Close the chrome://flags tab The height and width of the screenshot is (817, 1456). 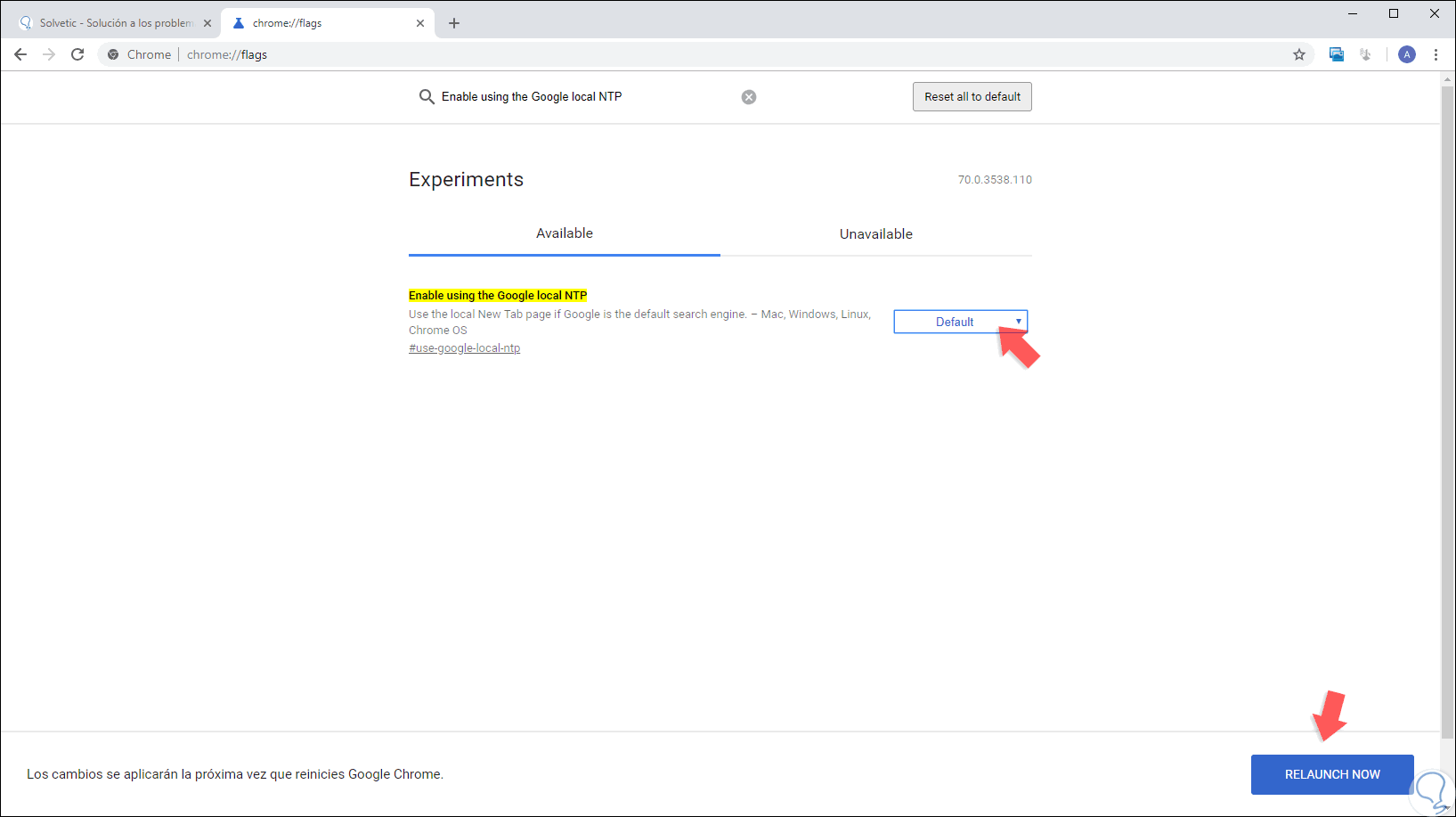pyautogui.click(x=420, y=23)
